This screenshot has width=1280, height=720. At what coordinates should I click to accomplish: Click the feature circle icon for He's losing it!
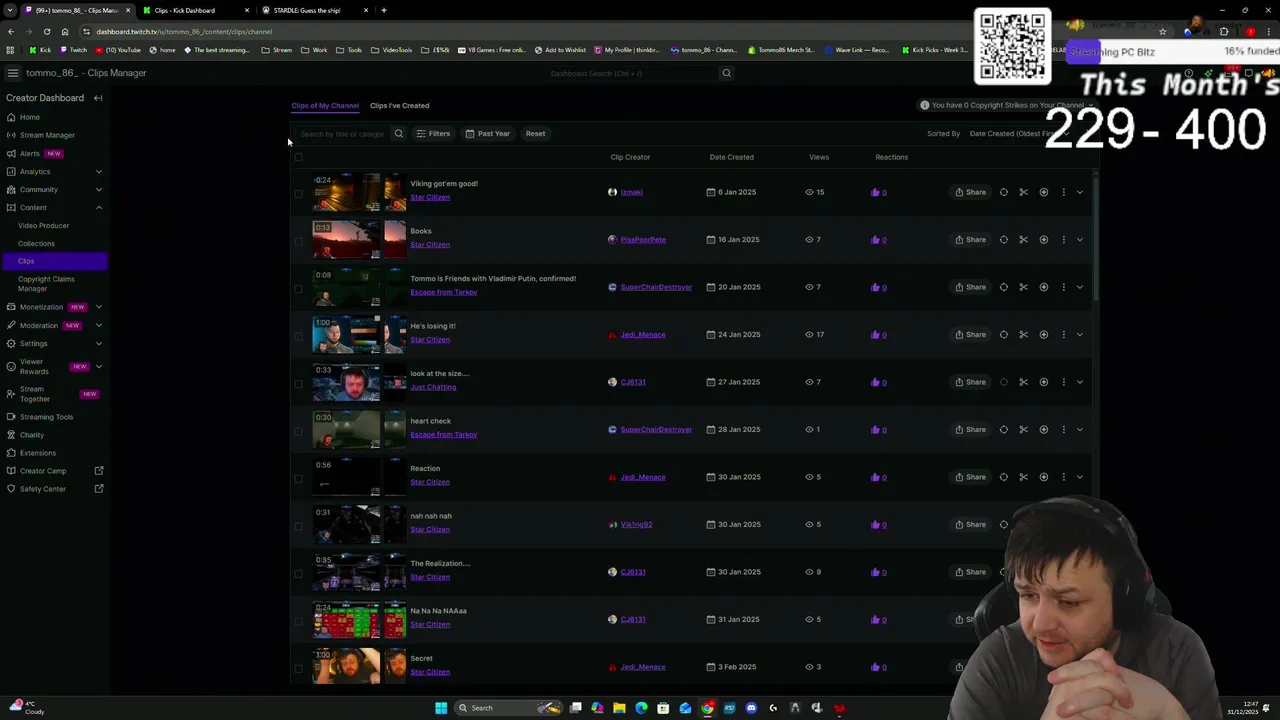(x=1004, y=335)
